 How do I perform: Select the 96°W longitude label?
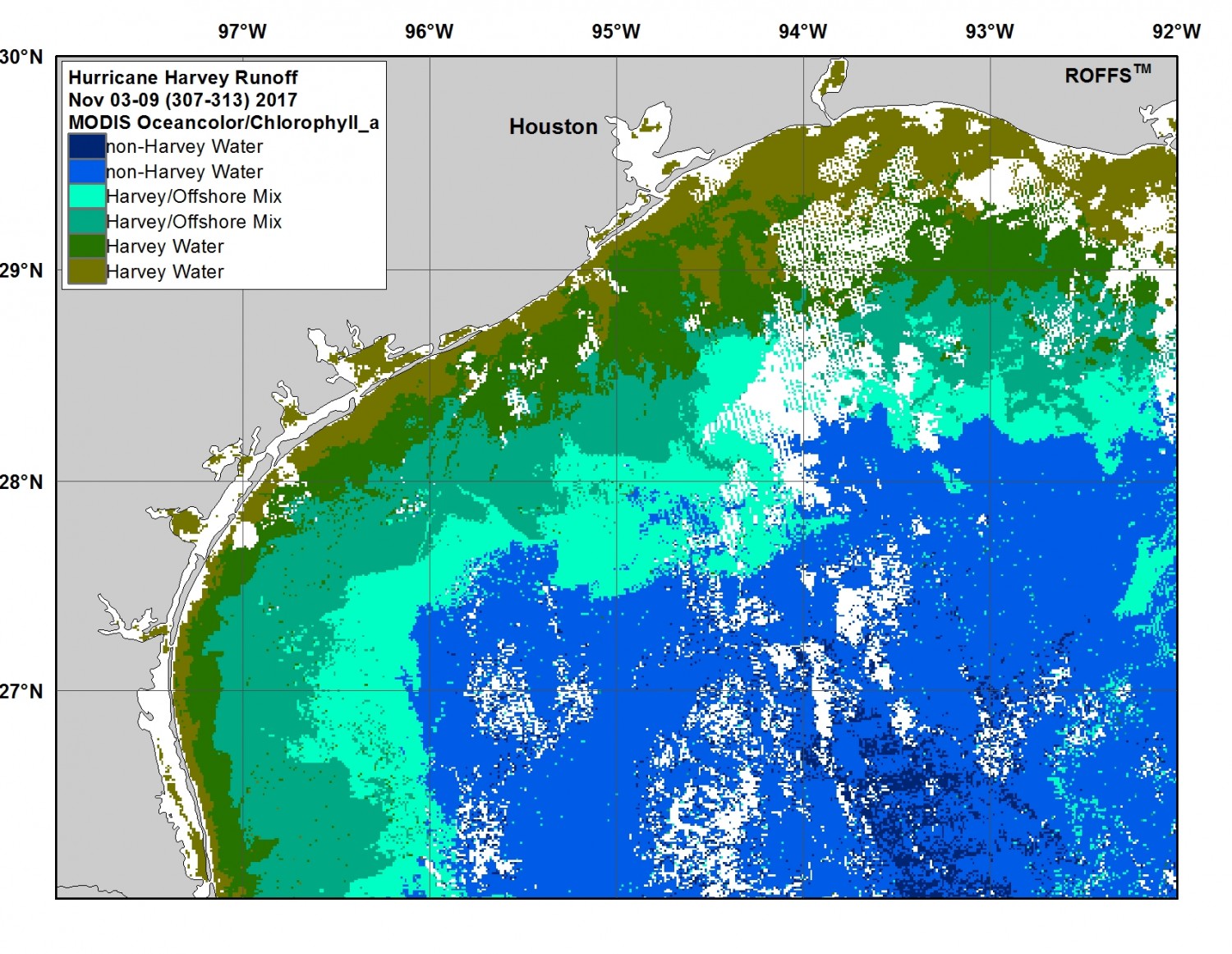click(429, 31)
